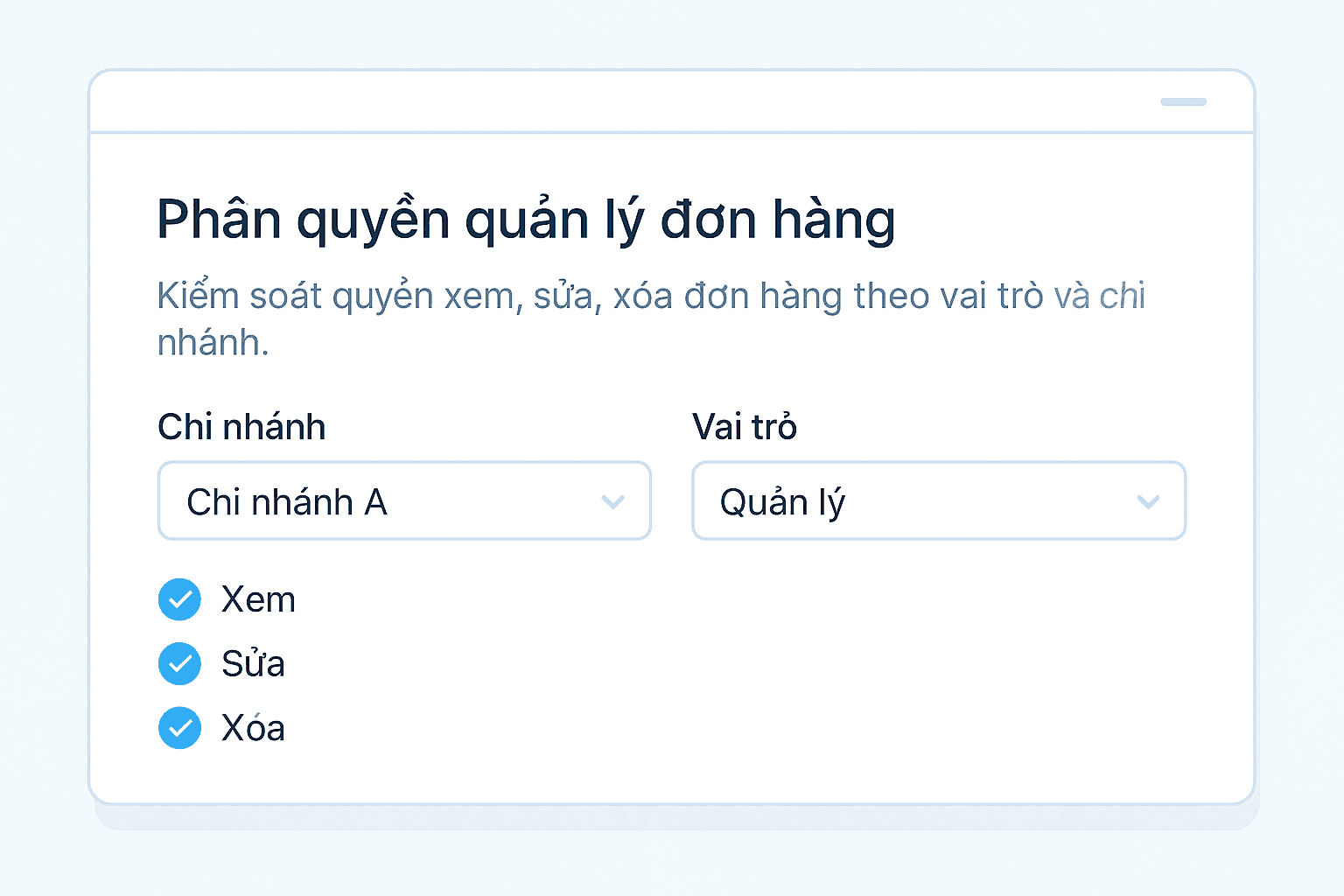Uncheck the Xem permission checkbox

pos(179,599)
